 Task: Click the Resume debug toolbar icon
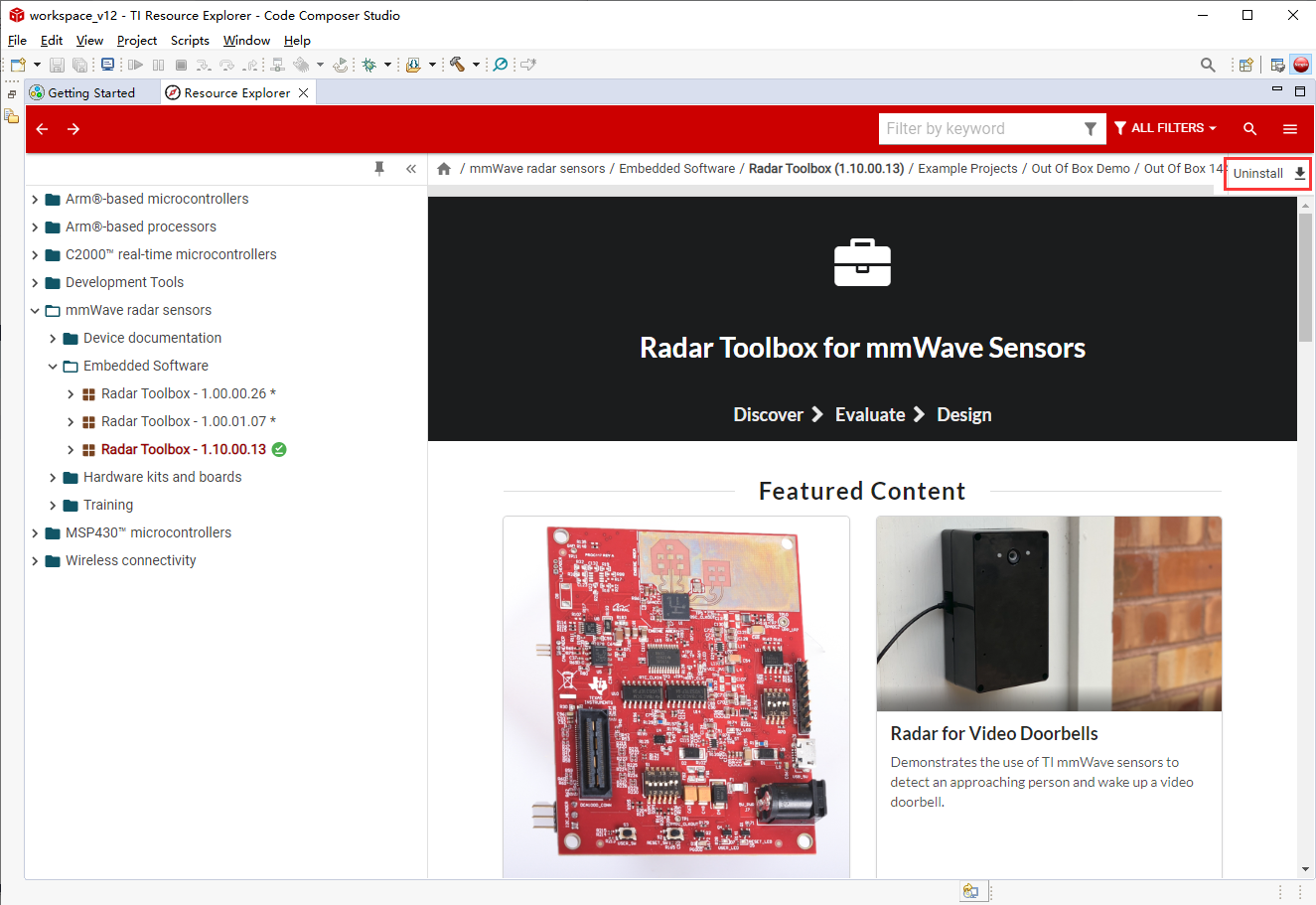136,65
